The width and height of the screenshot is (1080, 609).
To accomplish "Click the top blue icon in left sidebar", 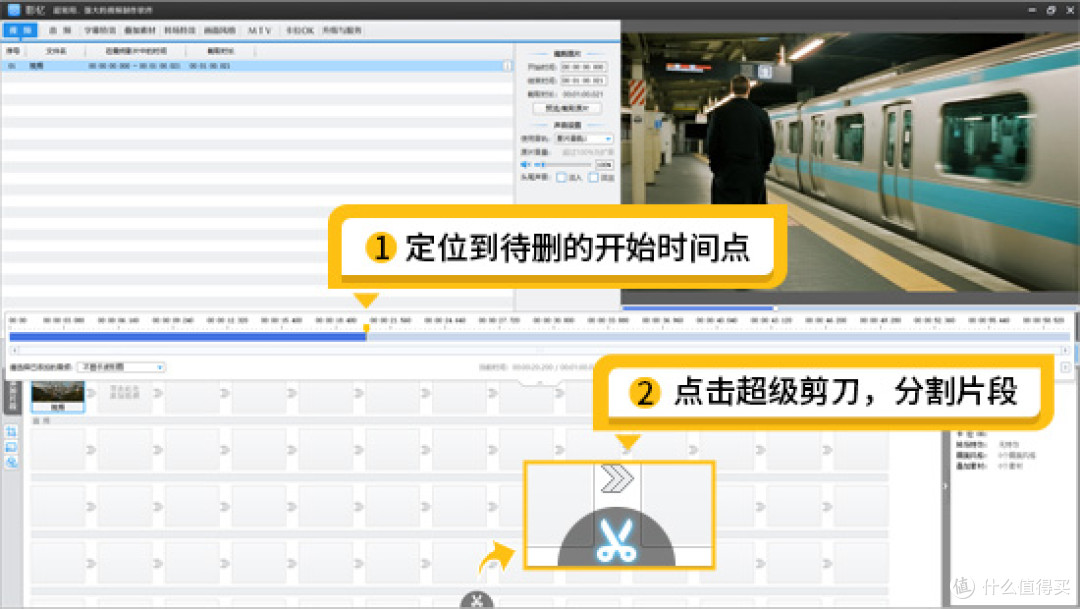I will (x=12, y=432).
